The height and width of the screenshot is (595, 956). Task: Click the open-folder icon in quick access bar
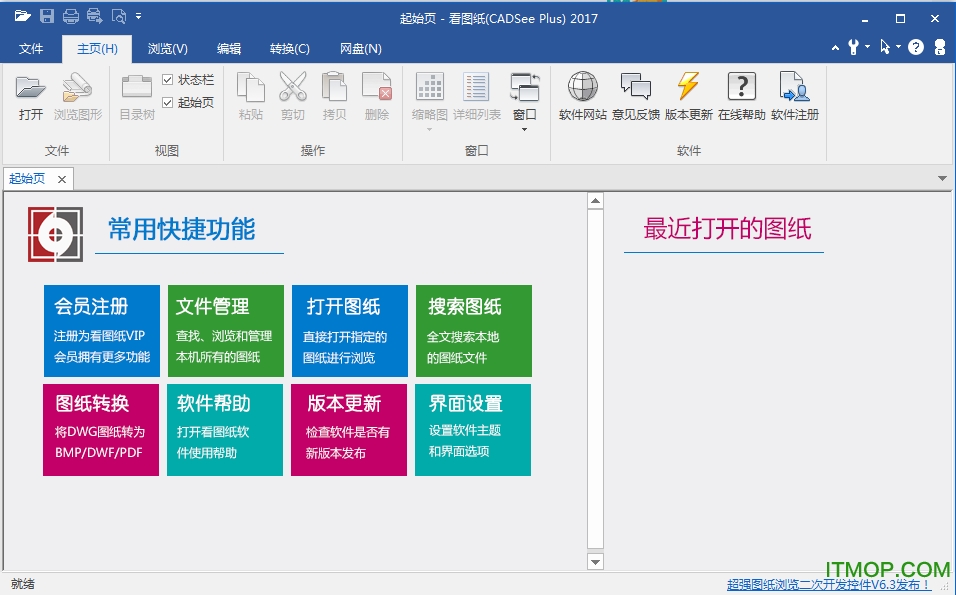(23, 16)
